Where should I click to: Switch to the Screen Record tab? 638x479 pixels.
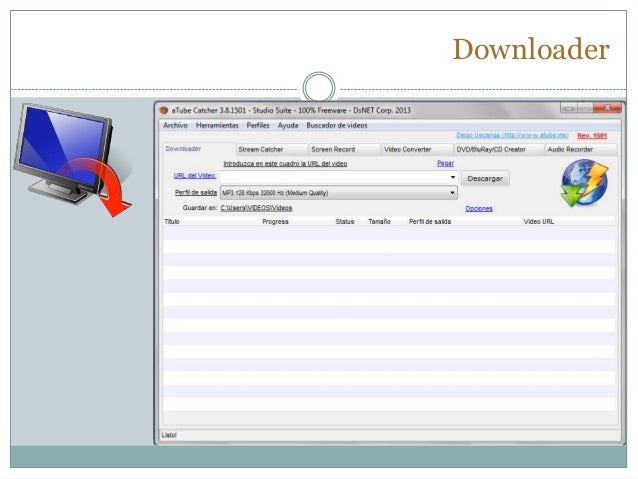344,149
